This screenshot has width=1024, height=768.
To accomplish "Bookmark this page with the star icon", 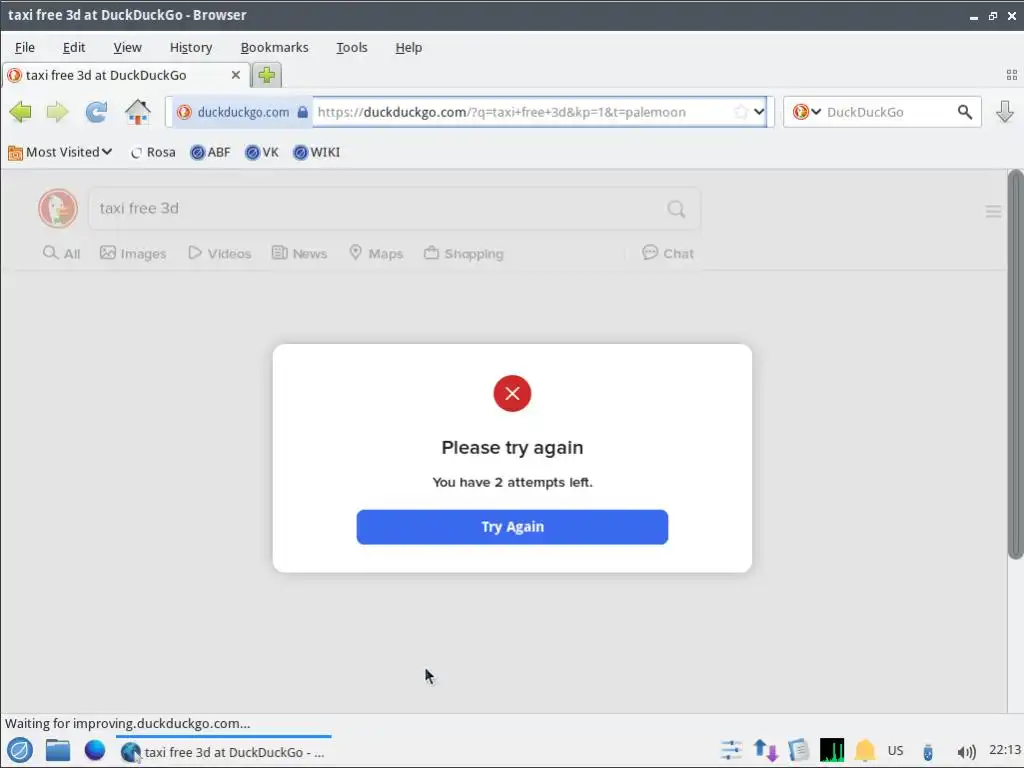I will tap(741, 112).
